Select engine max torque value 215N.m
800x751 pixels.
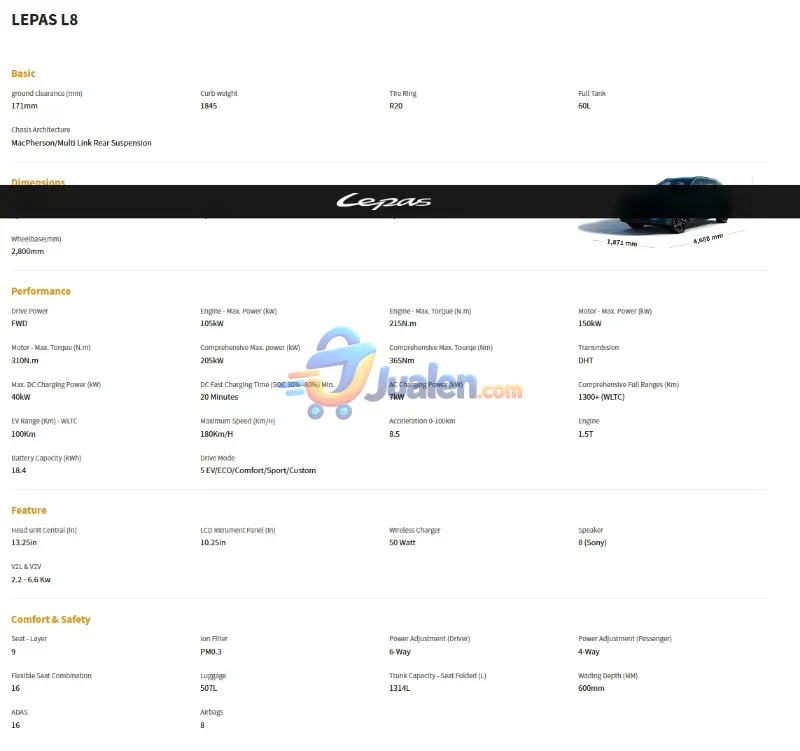[x=403, y=323]
